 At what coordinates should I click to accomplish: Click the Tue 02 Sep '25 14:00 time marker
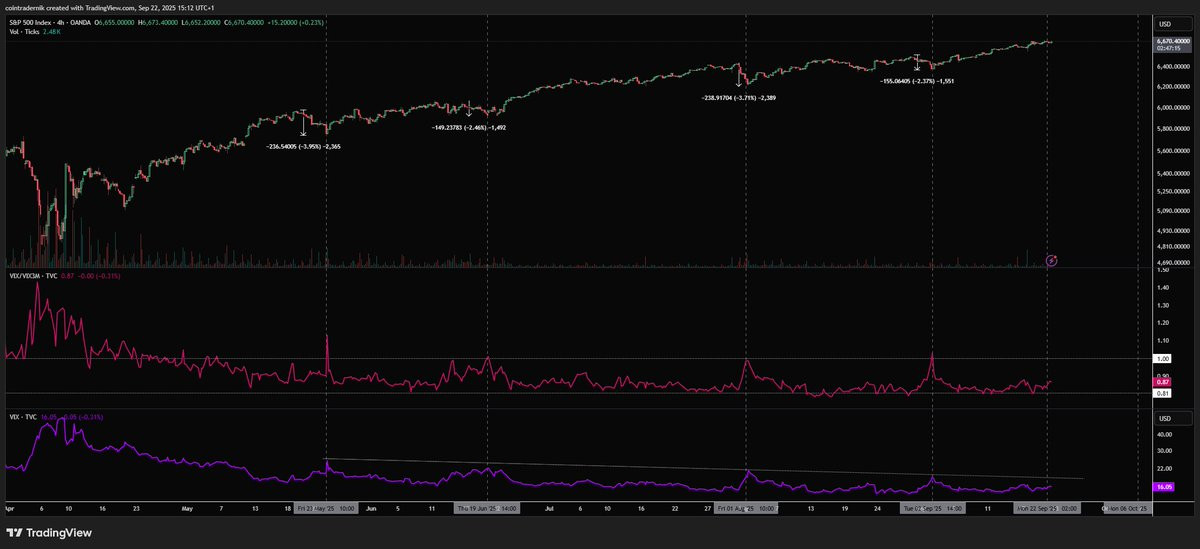pos(932,508)
